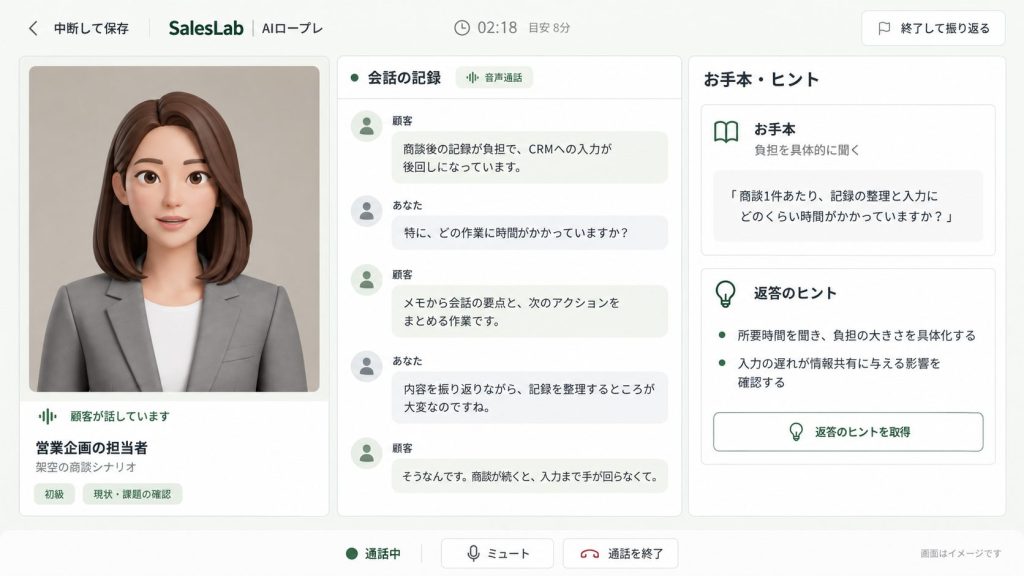Click the お手本・ヒント panel heading

(761, 80)
